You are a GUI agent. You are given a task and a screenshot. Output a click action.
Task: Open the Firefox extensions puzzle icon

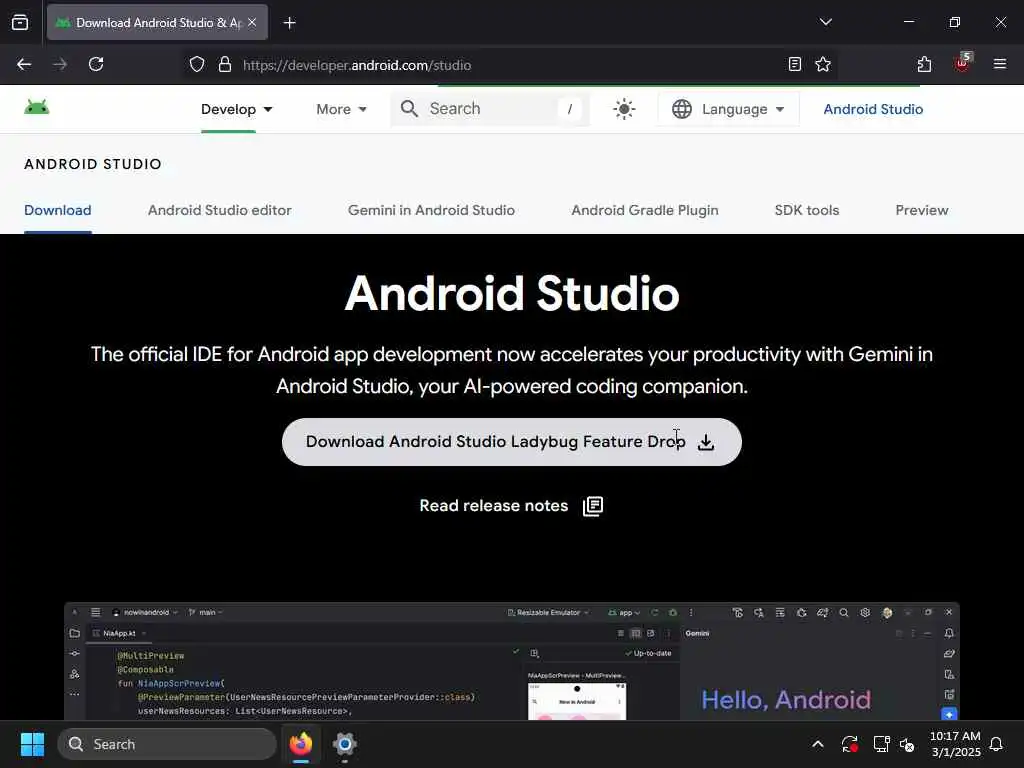pos(924,65)
